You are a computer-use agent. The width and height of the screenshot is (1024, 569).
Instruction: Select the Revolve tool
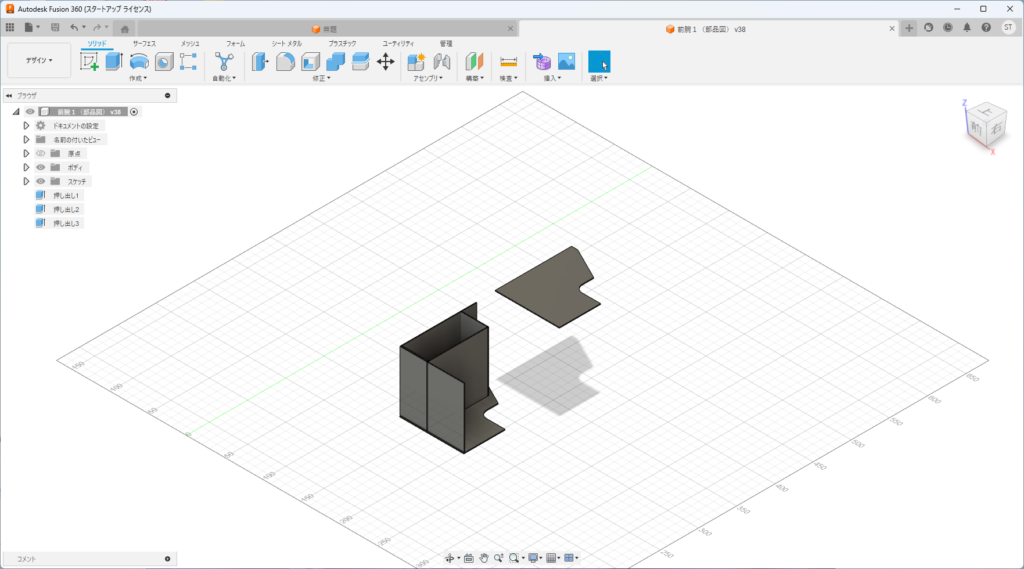click(x=138, y=61)
